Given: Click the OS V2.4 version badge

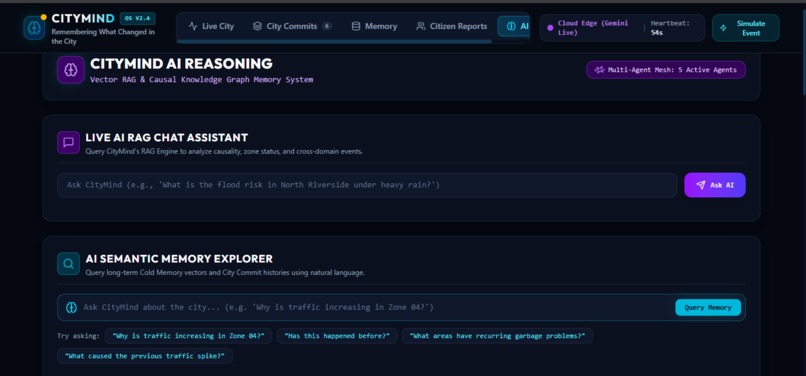Looking at the screenshot, I should click(137, 19).
